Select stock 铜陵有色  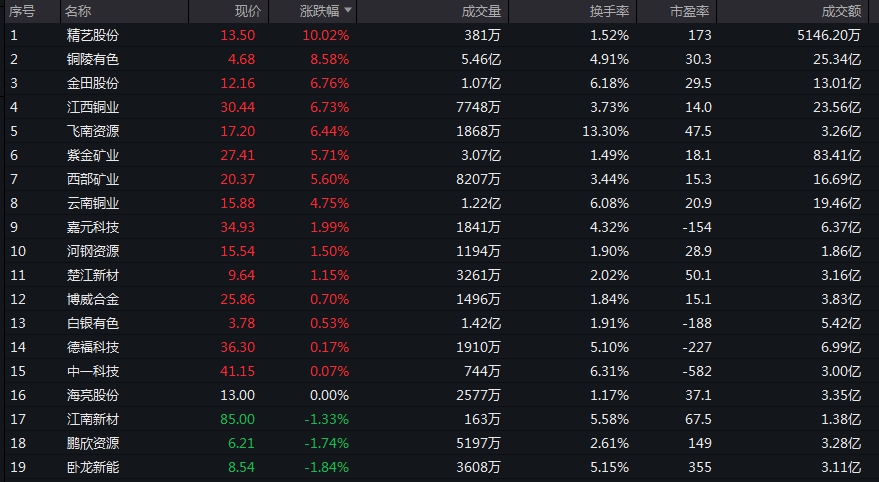93,59
